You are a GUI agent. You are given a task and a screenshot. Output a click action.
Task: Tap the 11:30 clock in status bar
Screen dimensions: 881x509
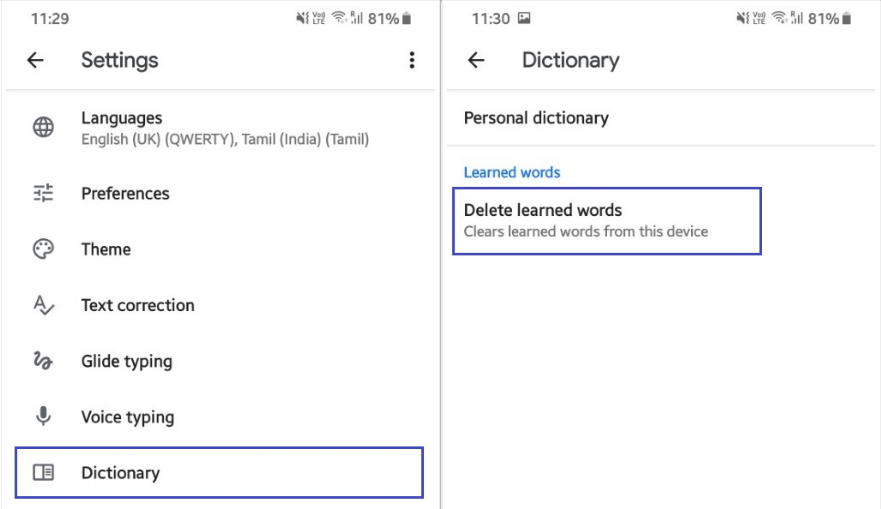tap(491, 19)
